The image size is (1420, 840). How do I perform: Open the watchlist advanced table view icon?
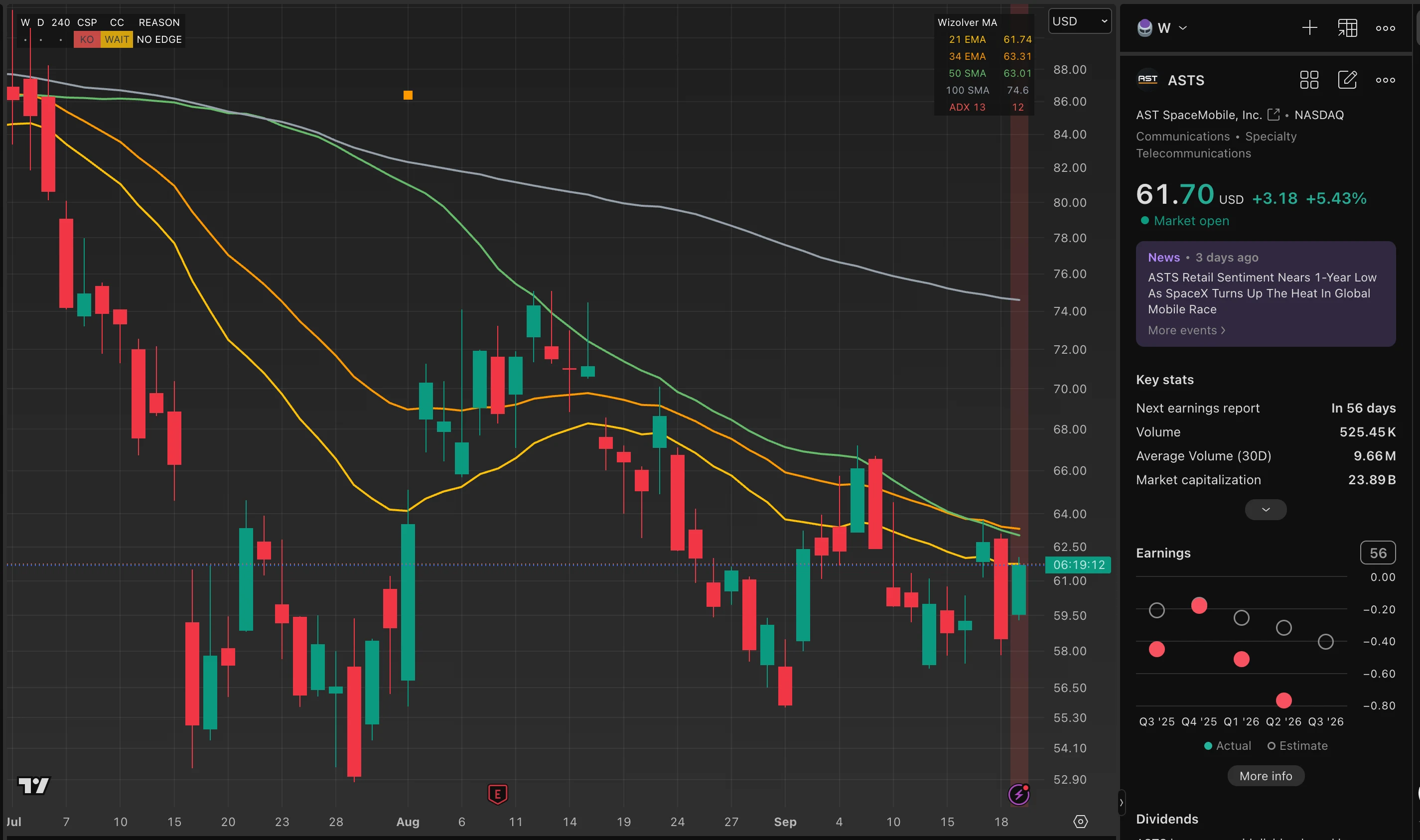pyautogui.click(x=1348, y=28)
